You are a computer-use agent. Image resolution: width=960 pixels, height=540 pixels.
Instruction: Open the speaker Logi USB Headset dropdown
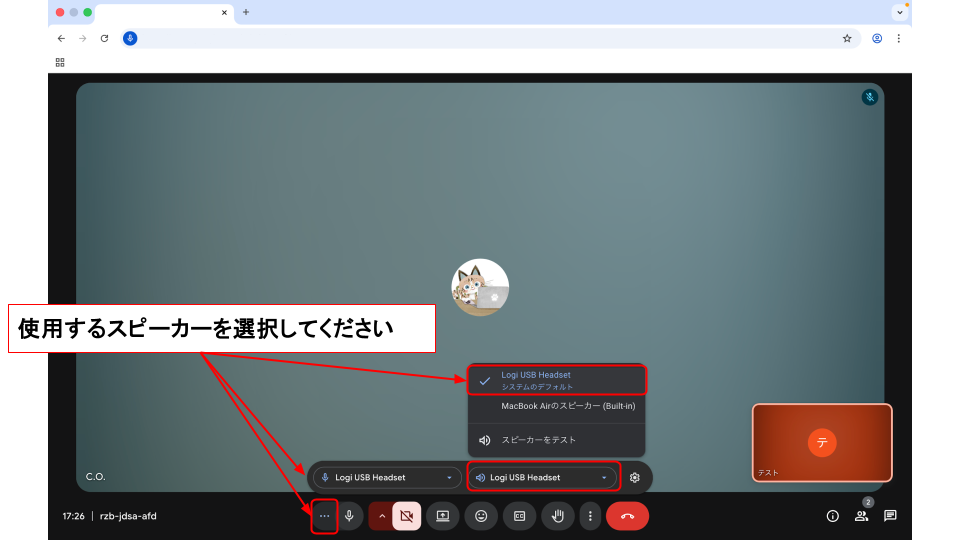pos(543,477)
